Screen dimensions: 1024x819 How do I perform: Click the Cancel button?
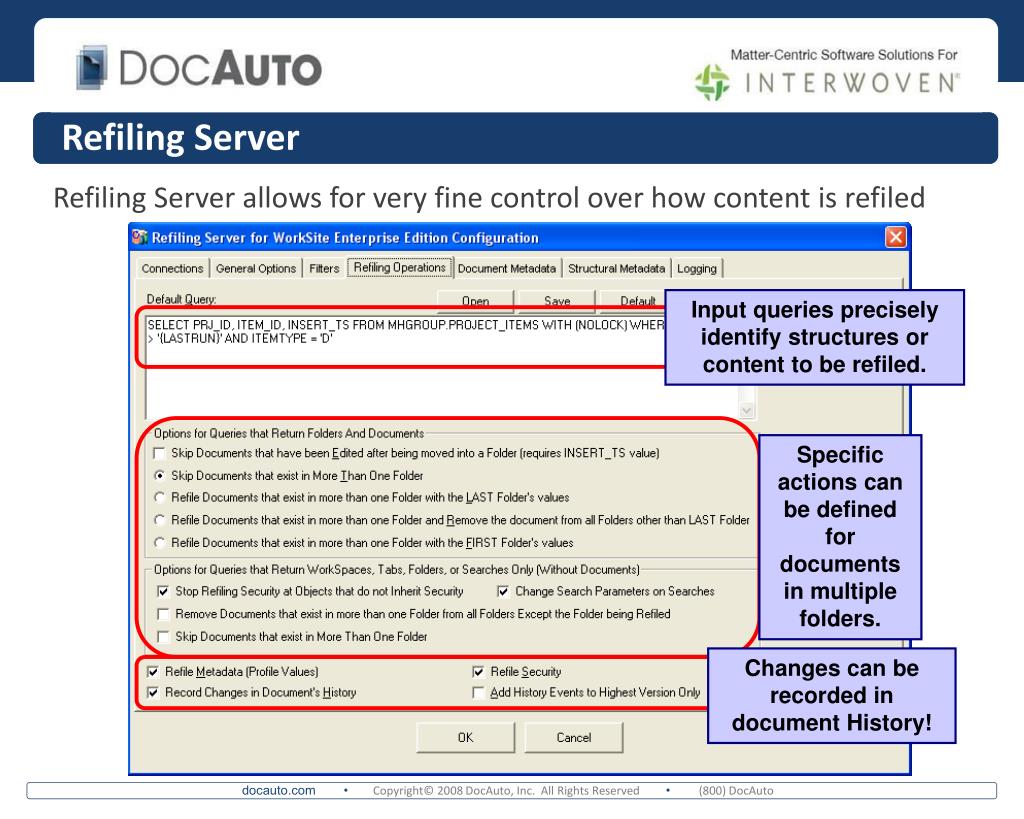(x=573, y=737)
